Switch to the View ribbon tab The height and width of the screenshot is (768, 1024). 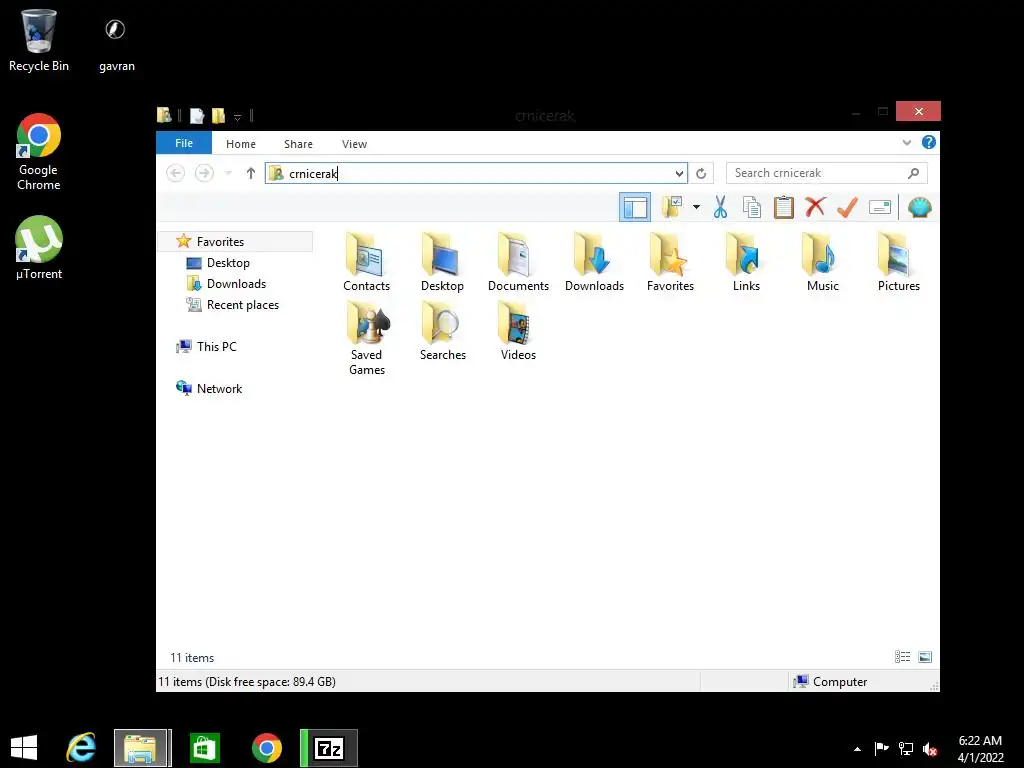pyautogui.click(x=355, y=144)
